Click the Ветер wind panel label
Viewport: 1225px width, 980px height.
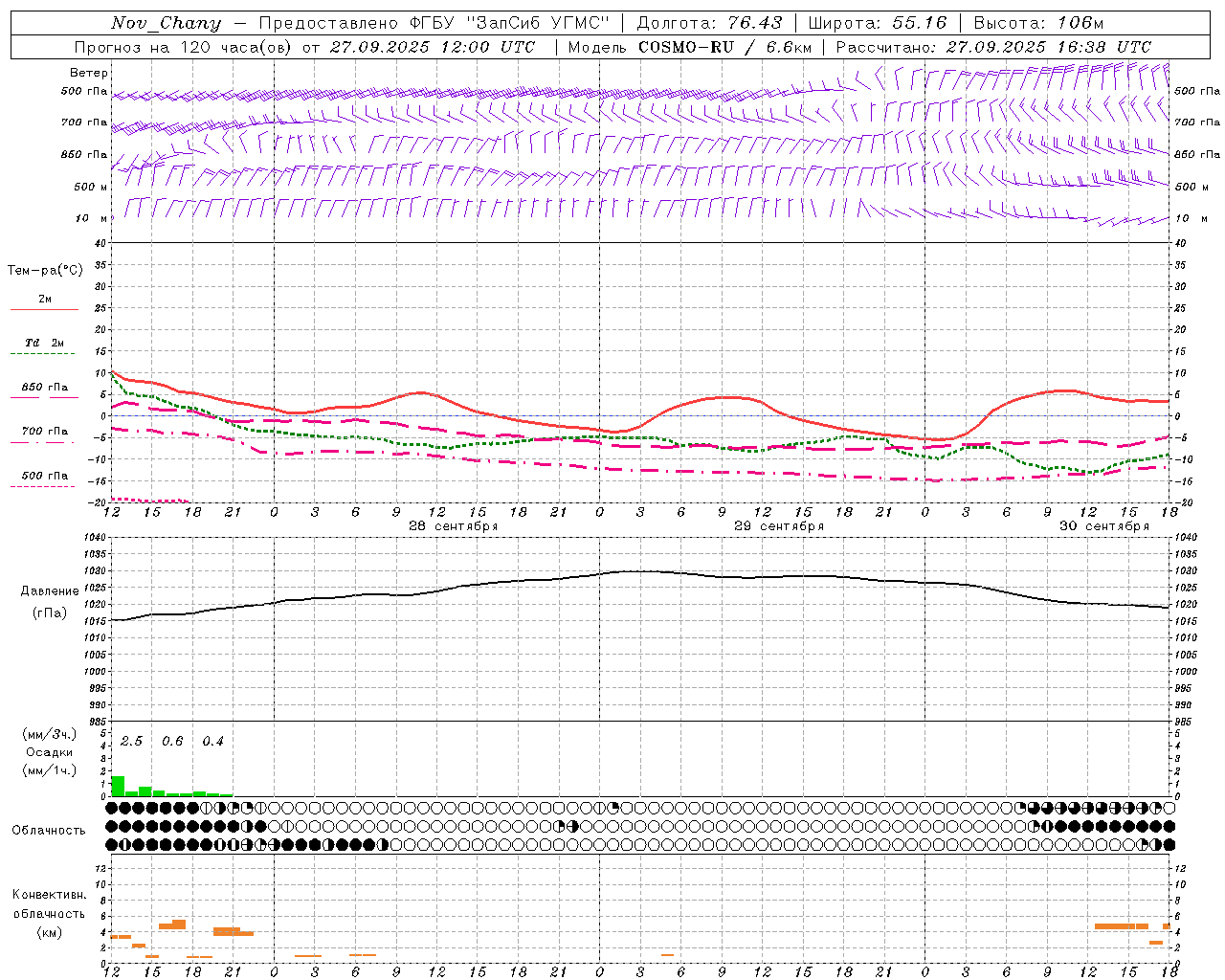89,73
